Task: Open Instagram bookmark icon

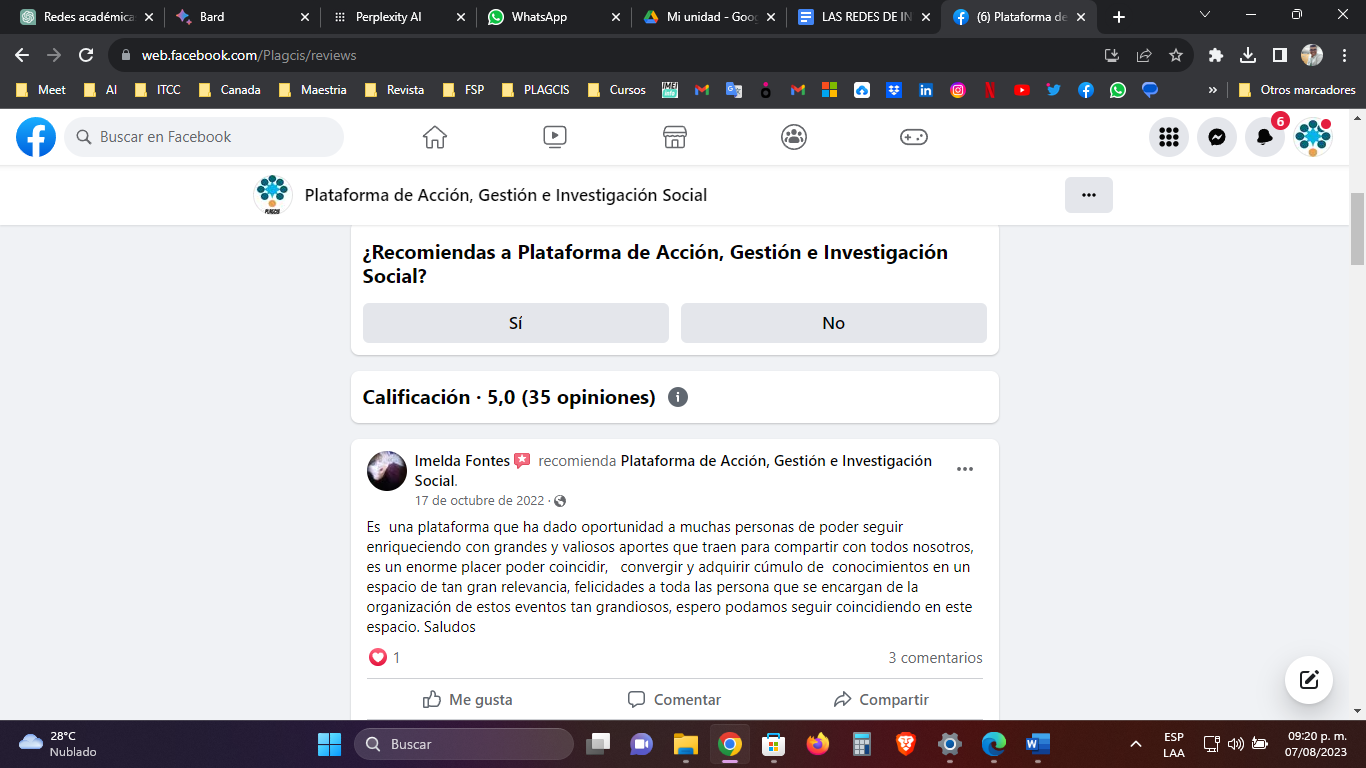Action: coord(958,90)
